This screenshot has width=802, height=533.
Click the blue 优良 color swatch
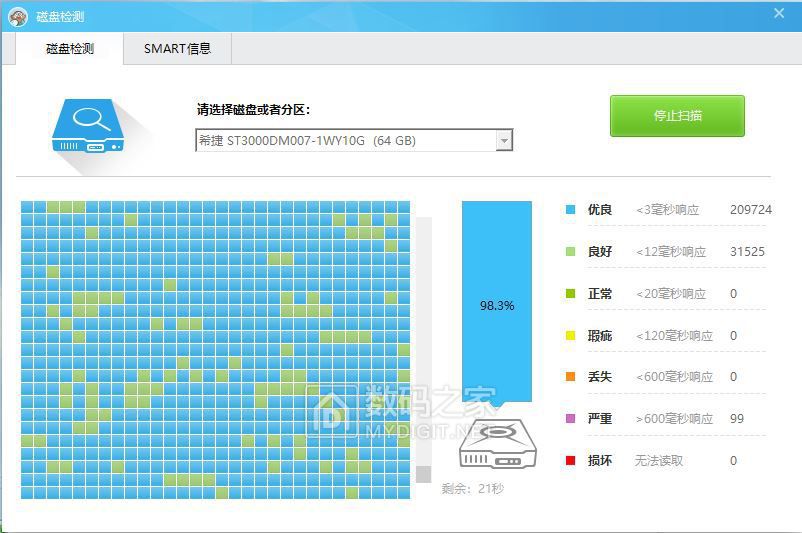coord(570,210)
